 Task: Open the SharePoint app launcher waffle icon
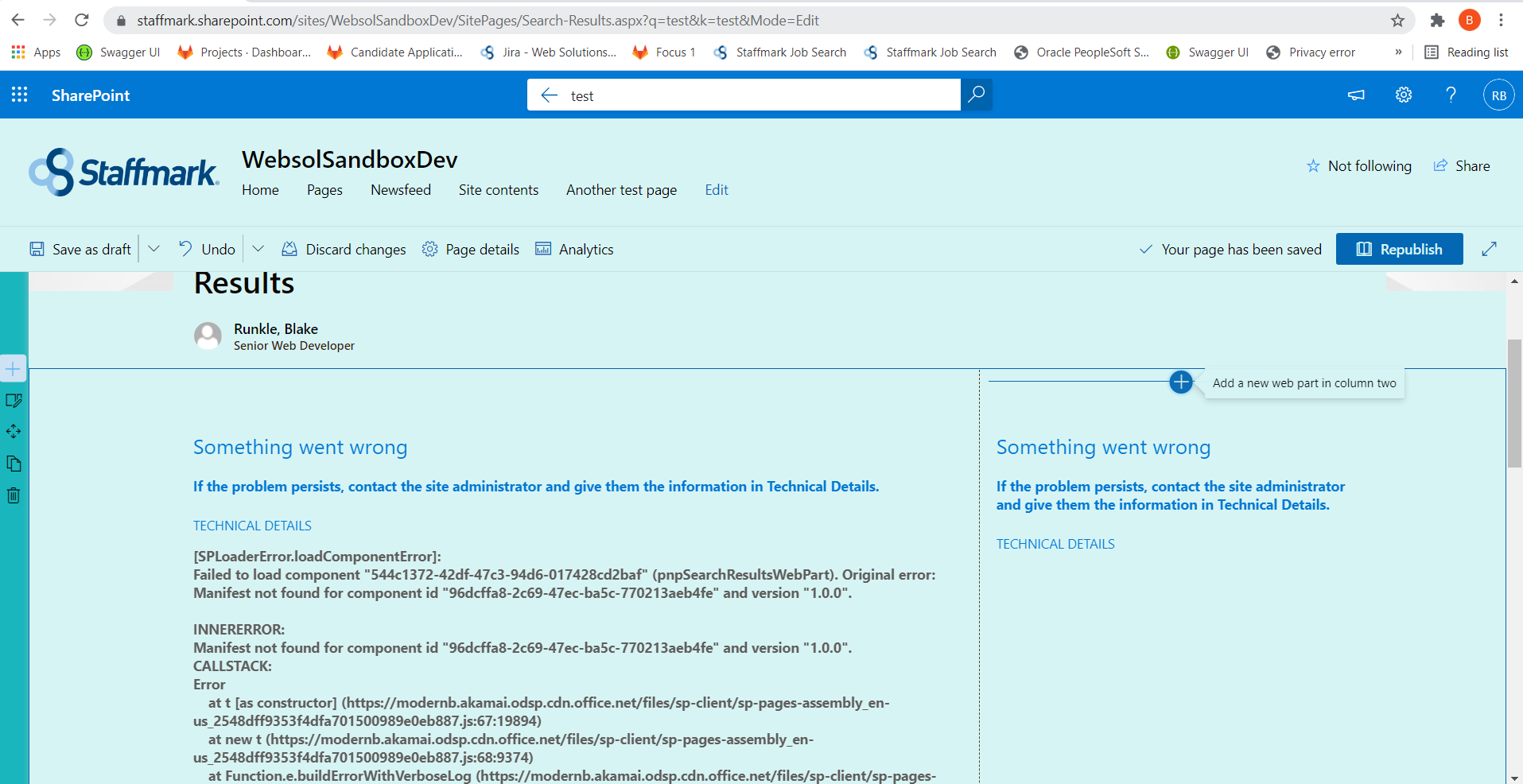pos(19,95)
